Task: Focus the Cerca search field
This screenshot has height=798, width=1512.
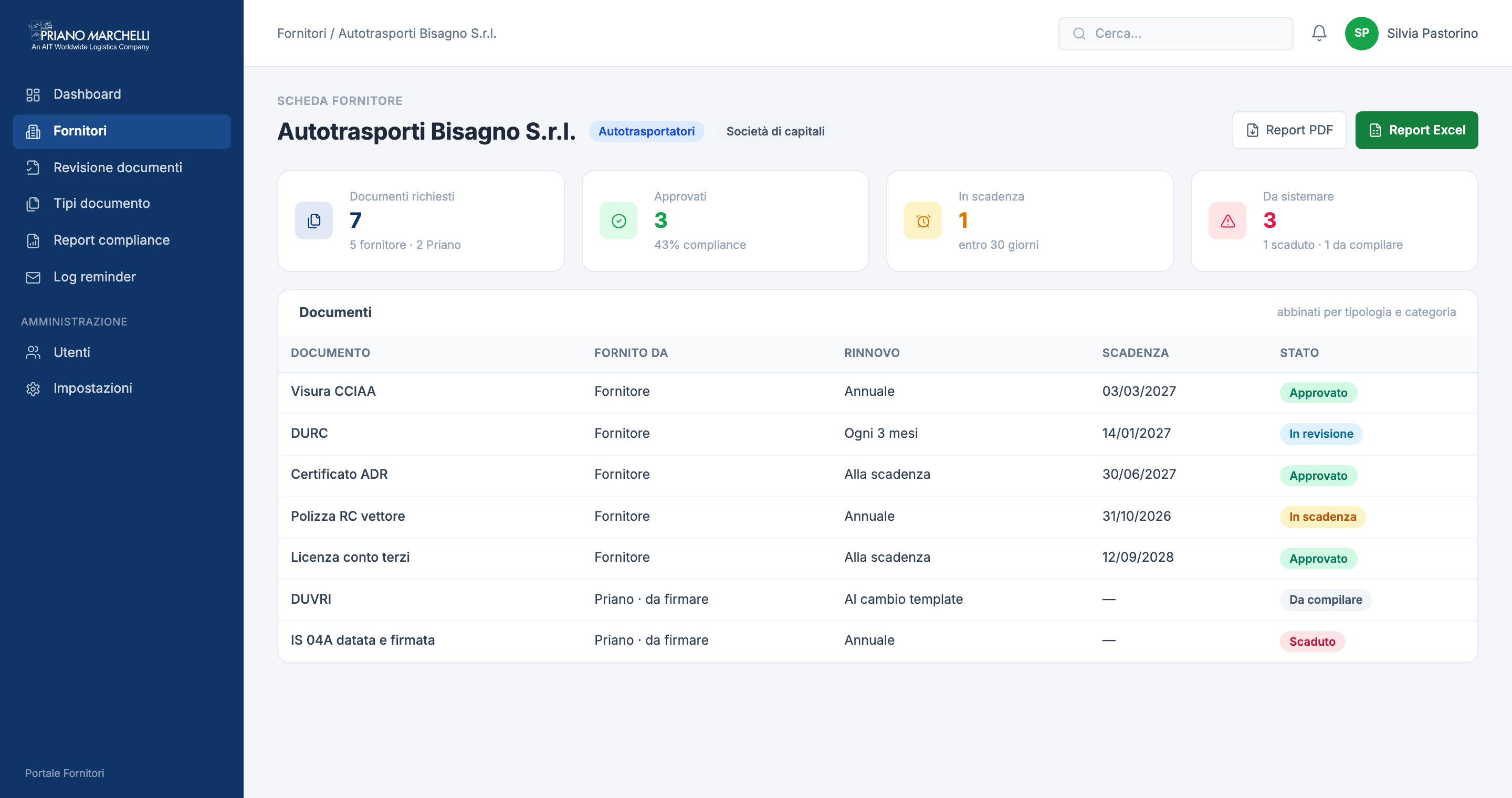Action: pos(1175,34)
